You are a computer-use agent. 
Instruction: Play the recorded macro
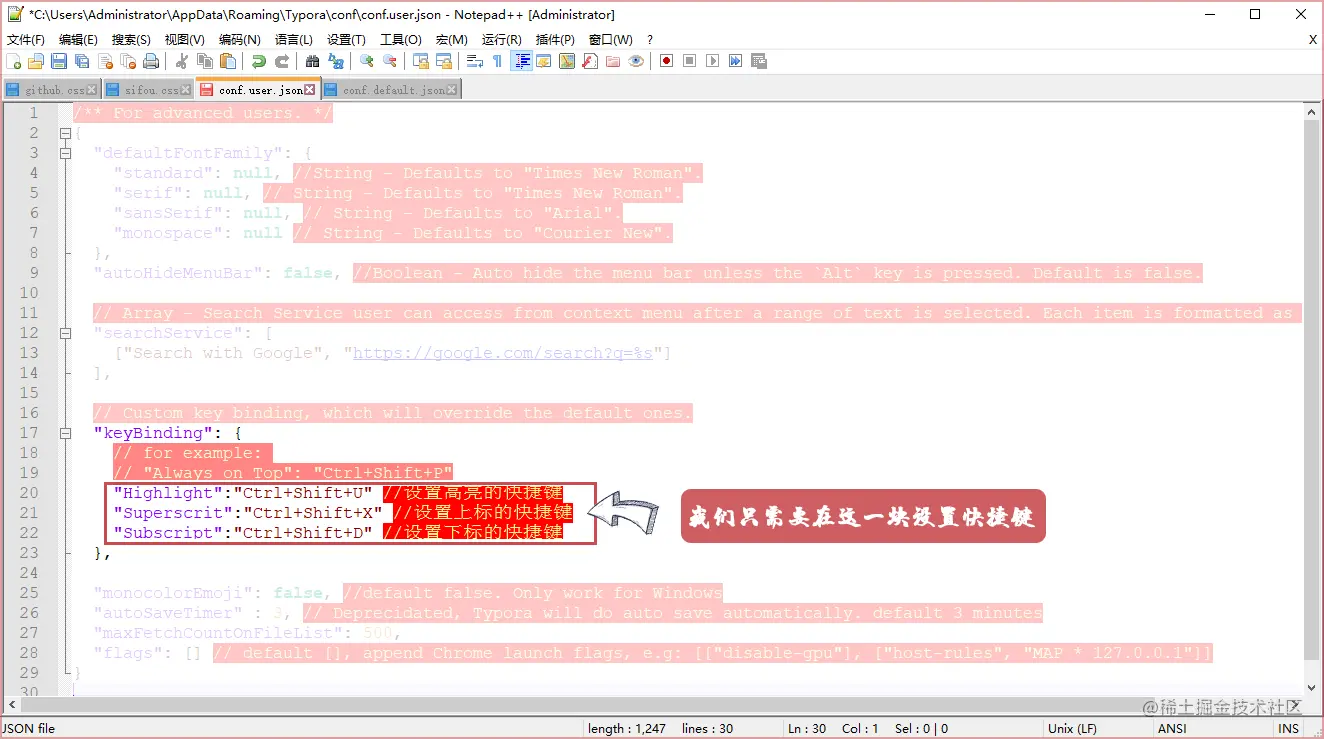pos(711,61)
